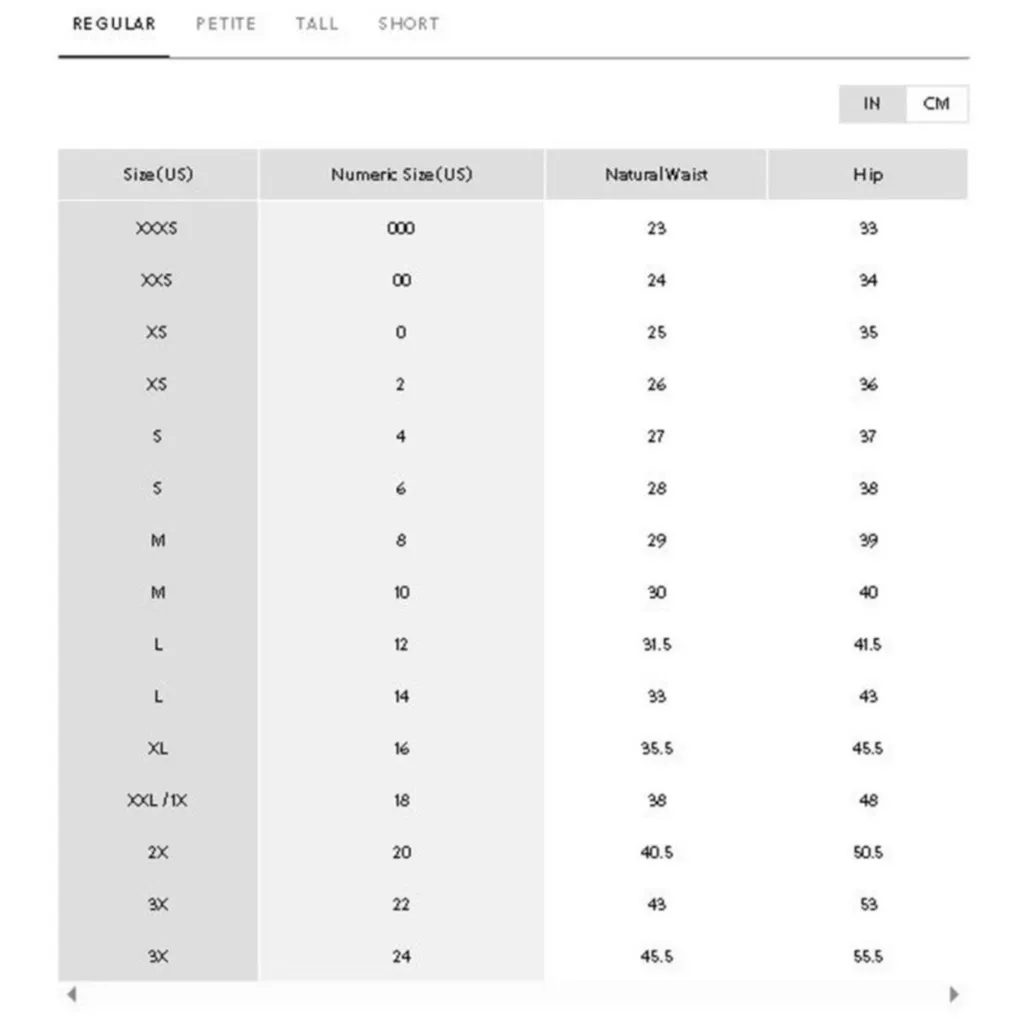Screen dimensions: 1025x1025
Task: Open the TALL sizing tab
Action: coord(316,24)
